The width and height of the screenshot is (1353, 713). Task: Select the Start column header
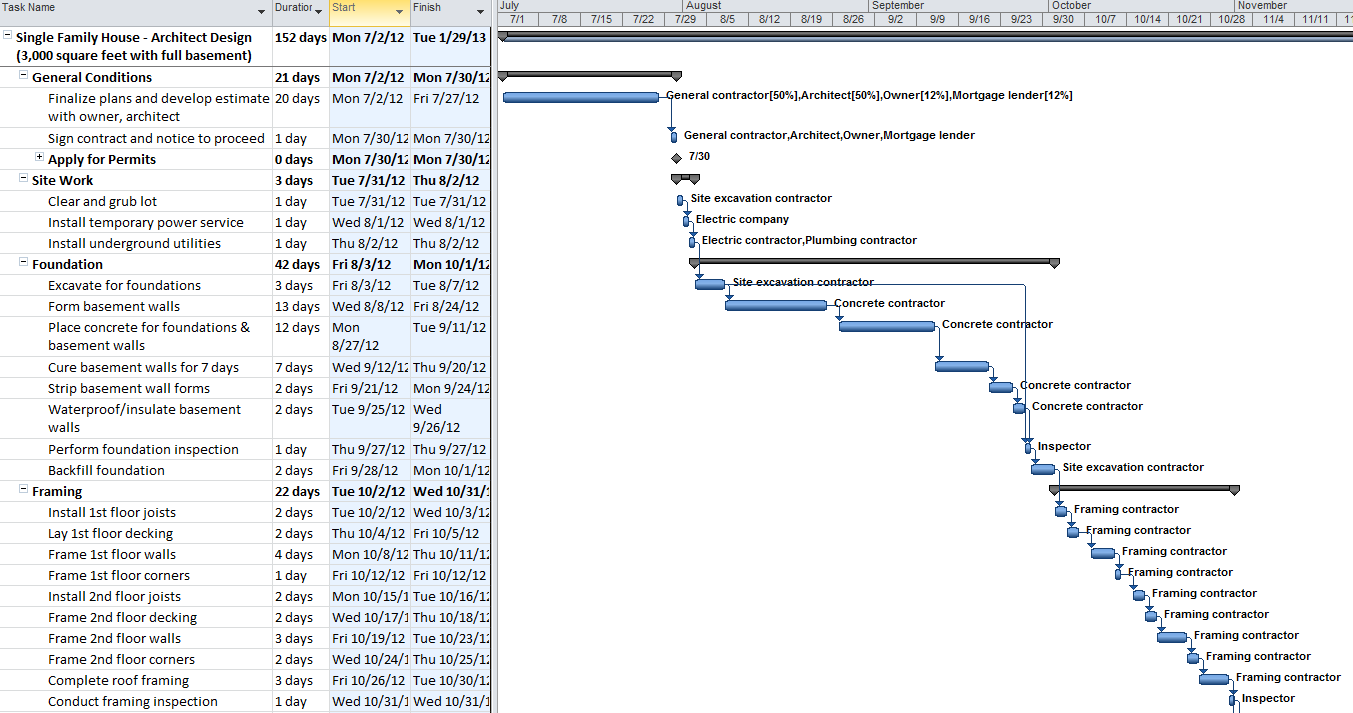coord(362,8)
